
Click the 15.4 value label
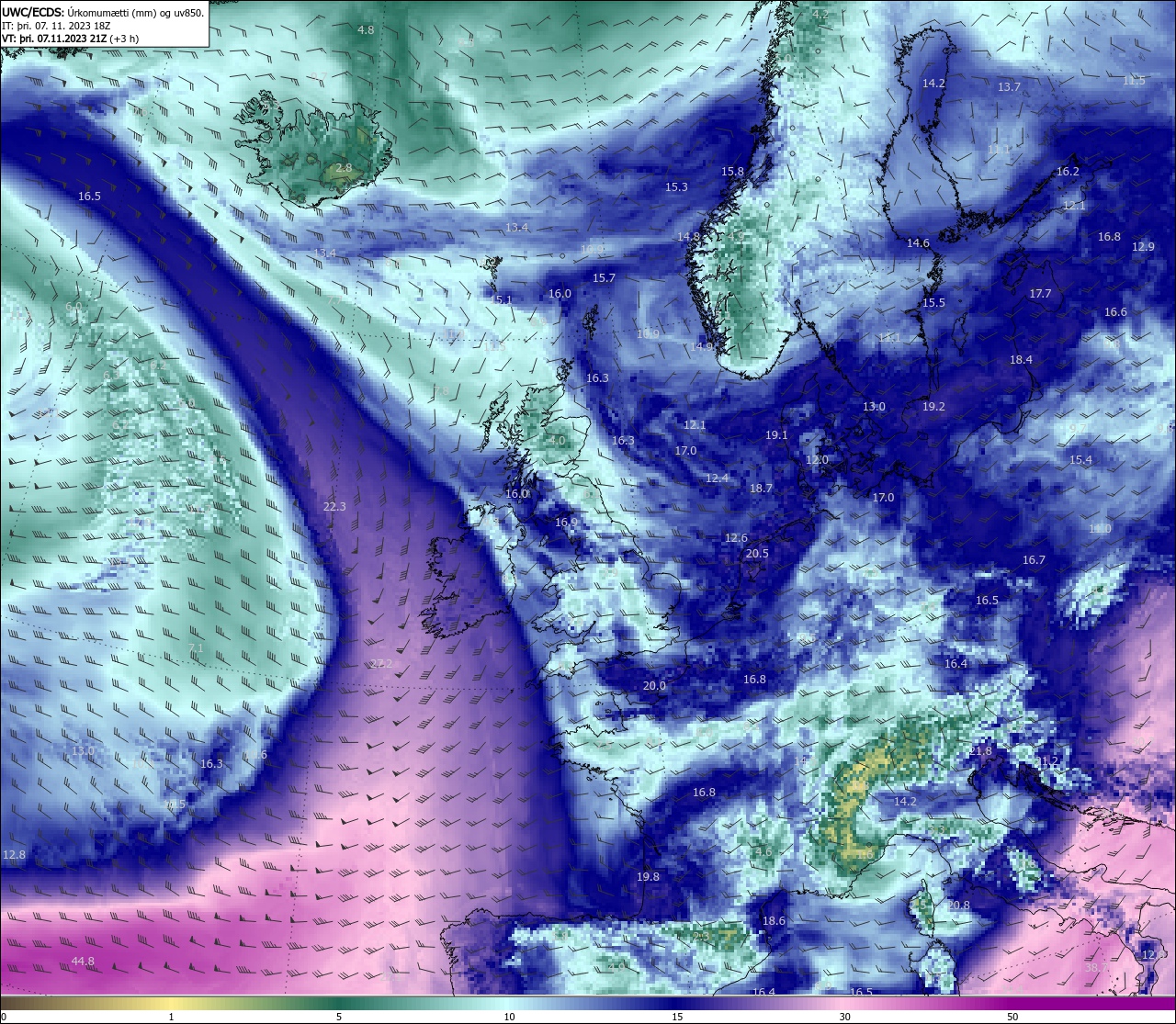tap(1080, 460)
